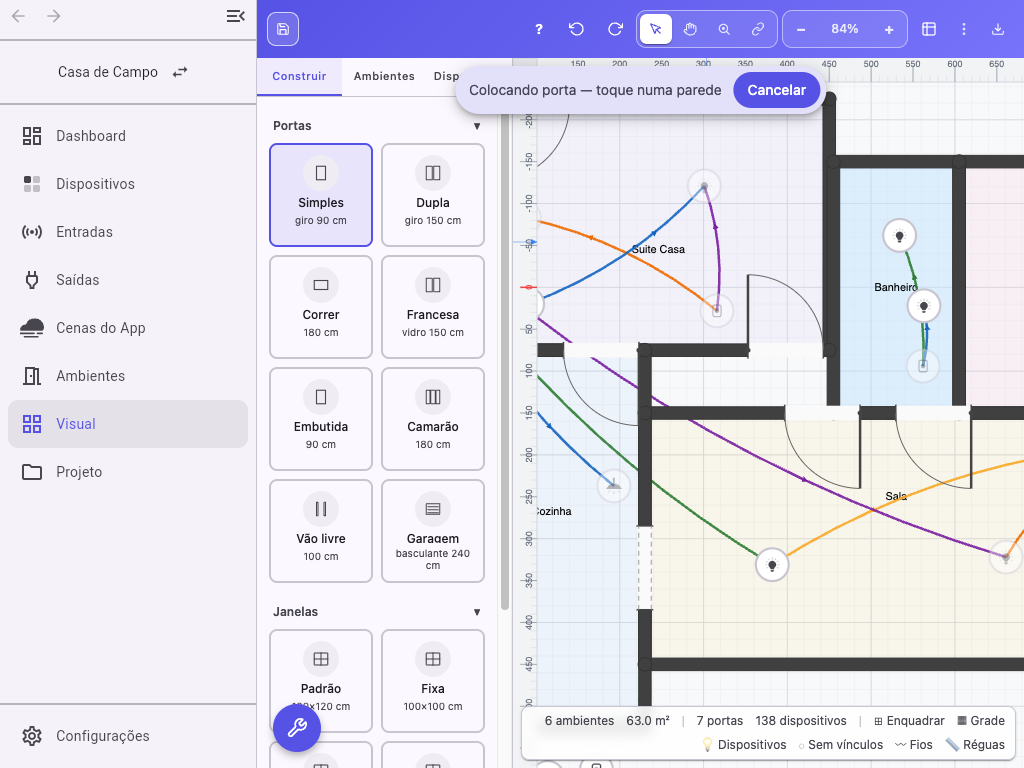Increase zoom with plus button
The width and height of the screenshot is (1024, 768).
tap(889, 30)
